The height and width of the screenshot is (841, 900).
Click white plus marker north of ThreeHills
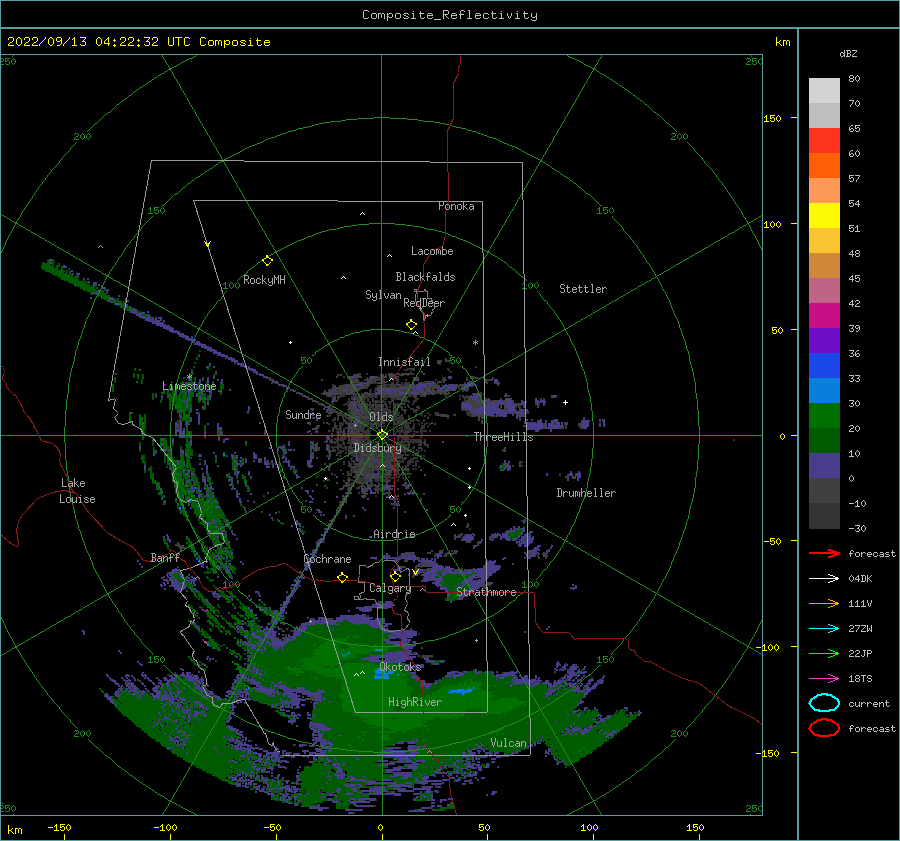tap(565, 402)
